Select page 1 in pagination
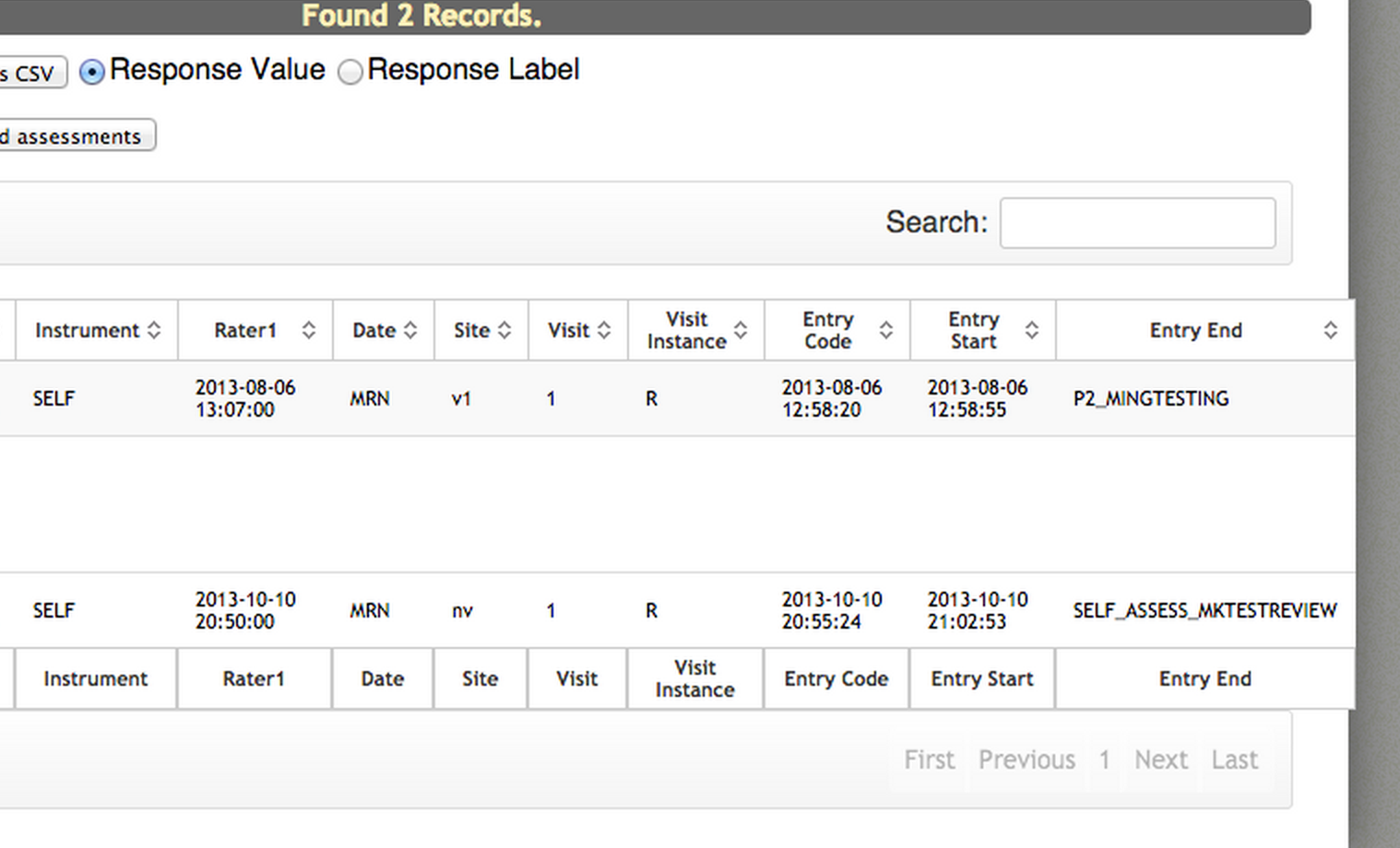This screenshot has width=1400, height=848. click(x=1104, y=760)
